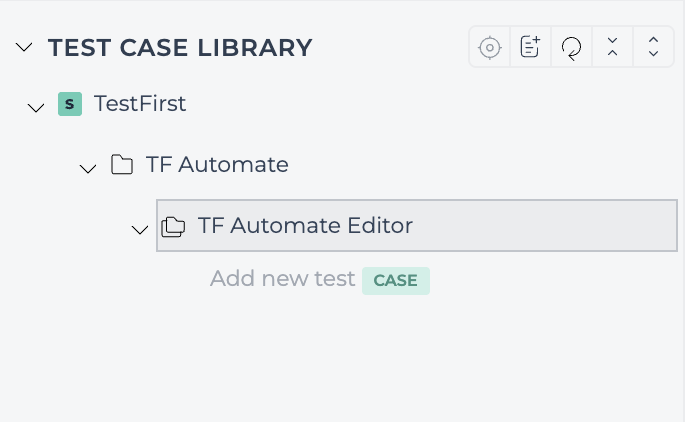Select the TF Automate Editor label
This screenshot has height=422, width=688.
(305, 225)
